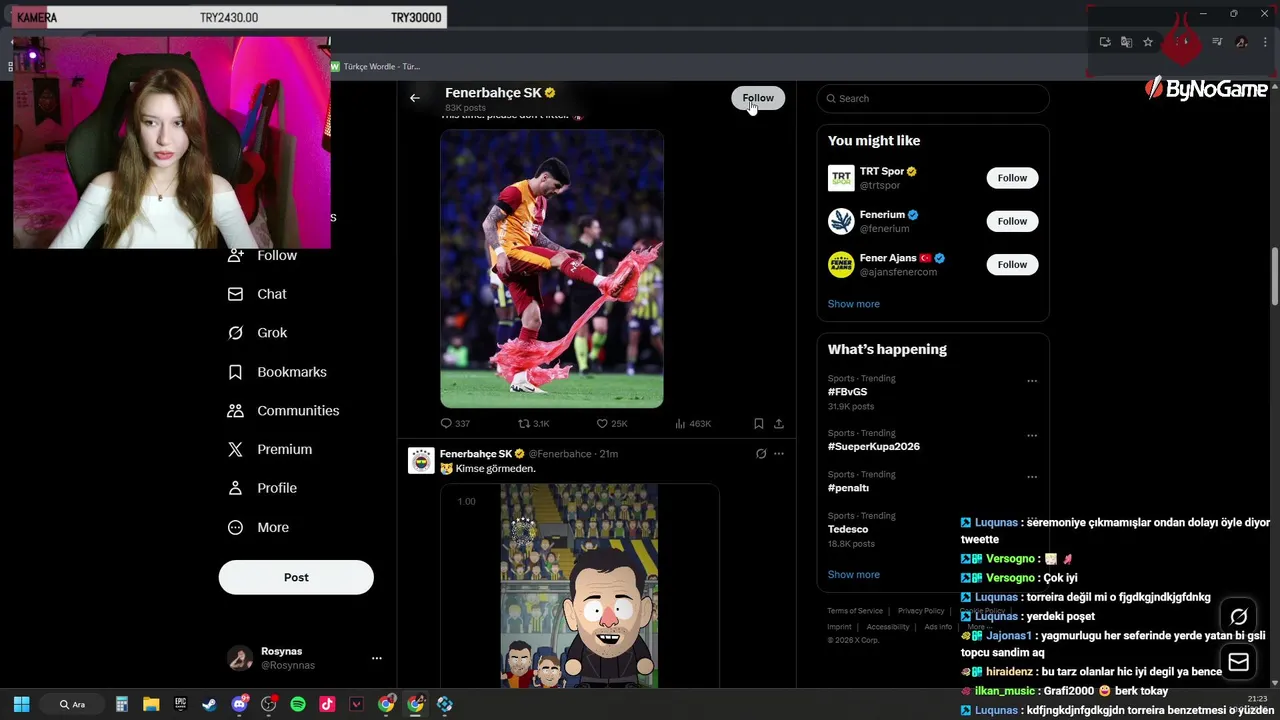Follow TRT Spor in You might like
The height and width of the screenshot is (720, 1280).
click(x=1012, y=178)
